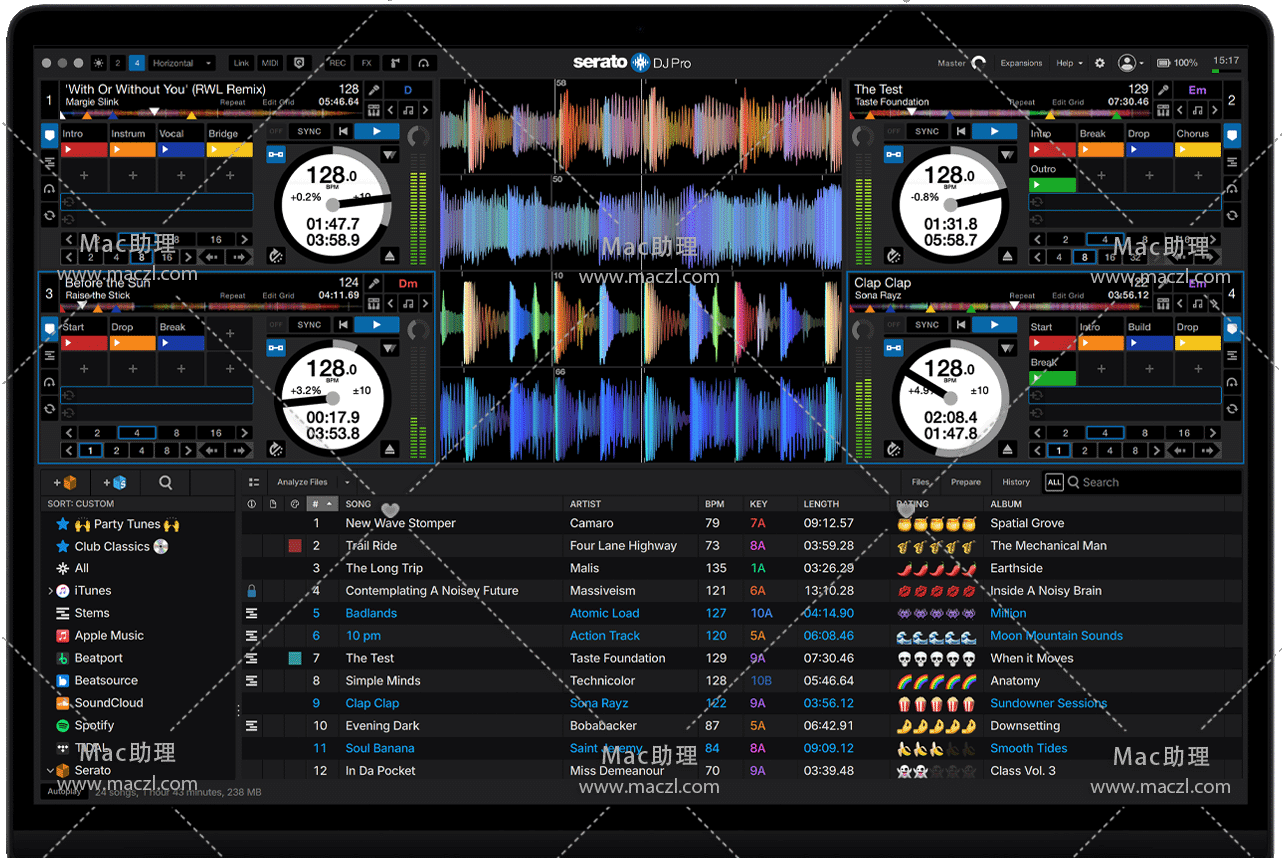Switch to the Prepare tab
This screenshot has width=1282, height=858.
click(x=965, y=482)
